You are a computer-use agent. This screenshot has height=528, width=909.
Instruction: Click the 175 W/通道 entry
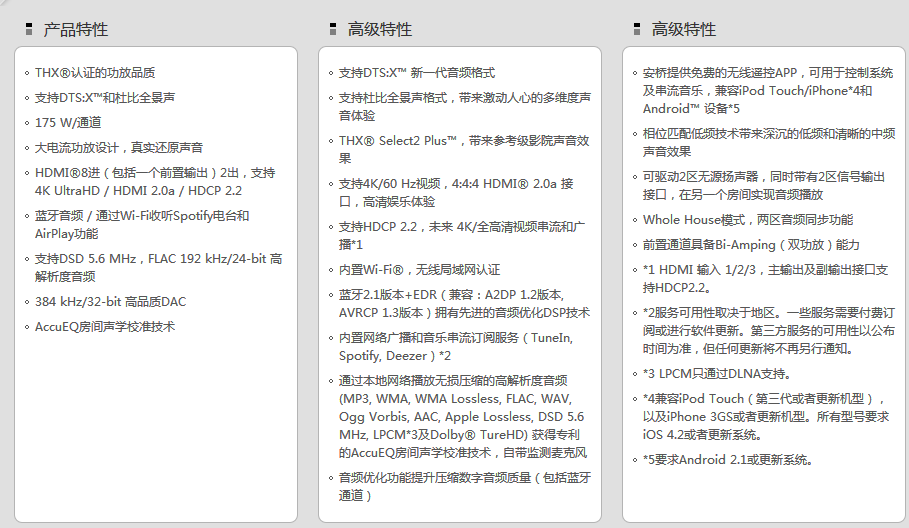[x=68, y=122]
